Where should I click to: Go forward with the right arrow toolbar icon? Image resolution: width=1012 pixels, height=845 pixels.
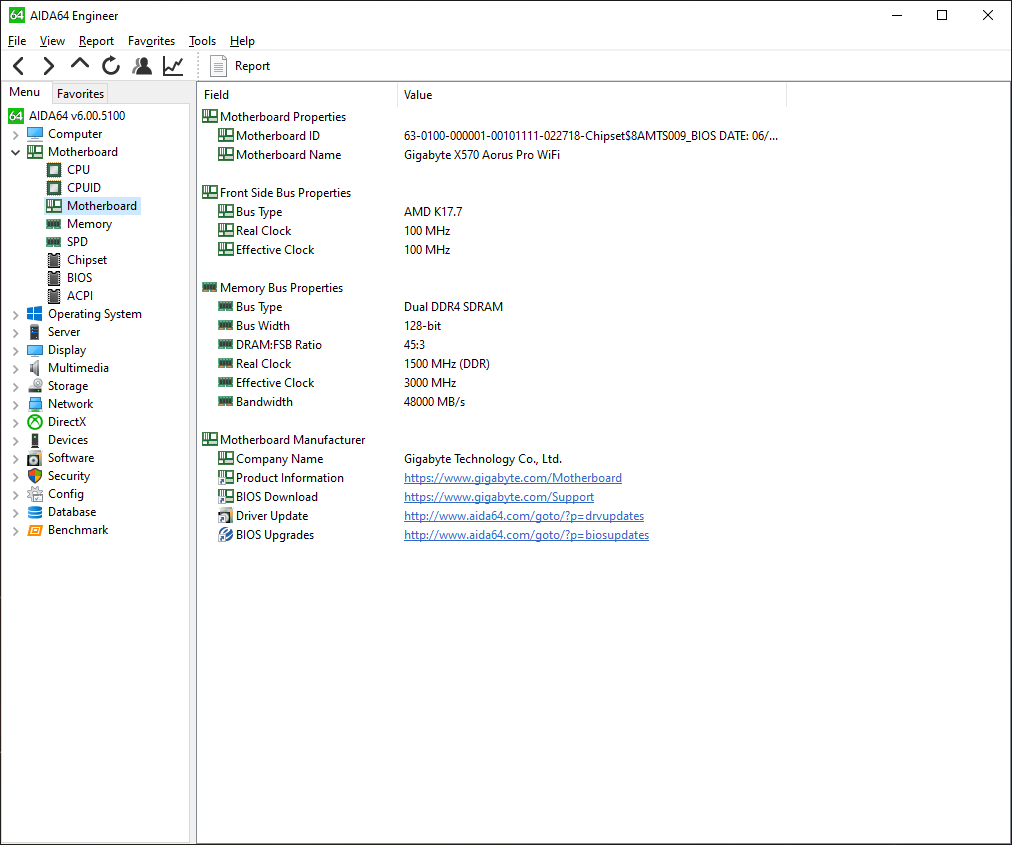[48, 66]
